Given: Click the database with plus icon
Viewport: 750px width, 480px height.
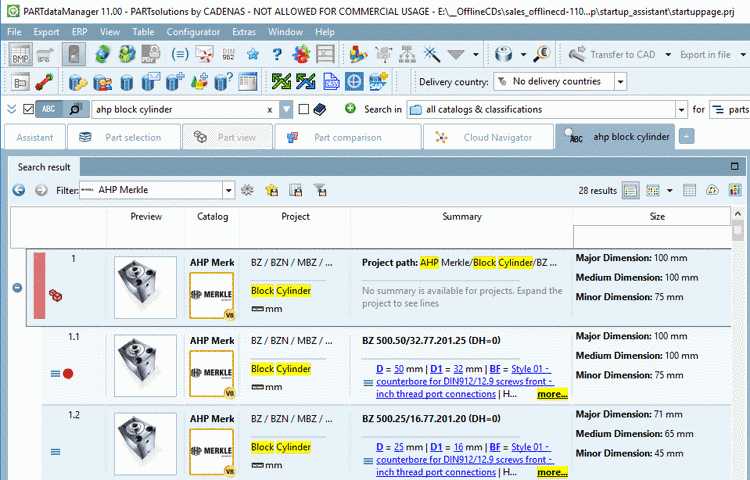Looking at the screenshot, I should pyautogui.click(x=175, y=82).
